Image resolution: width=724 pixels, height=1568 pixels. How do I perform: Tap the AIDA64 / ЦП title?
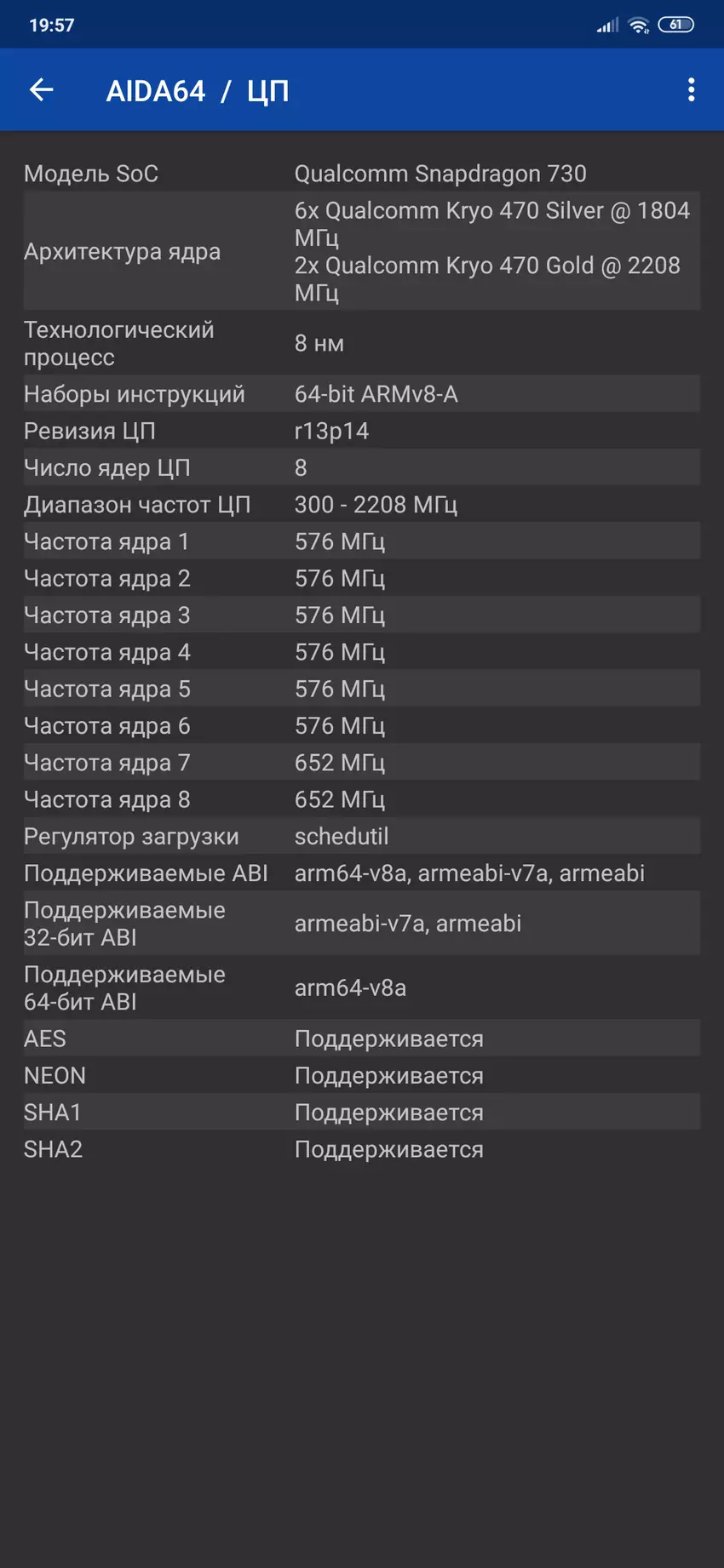[x=198, y=91]
